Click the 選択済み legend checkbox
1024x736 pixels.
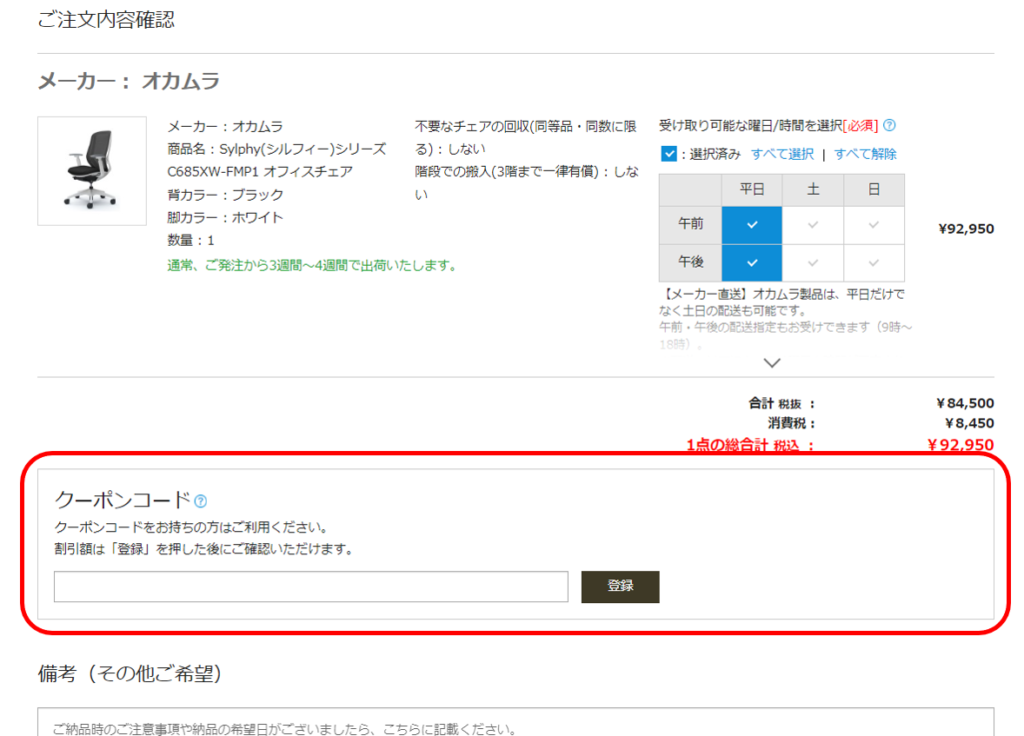(x=669, y=154)
